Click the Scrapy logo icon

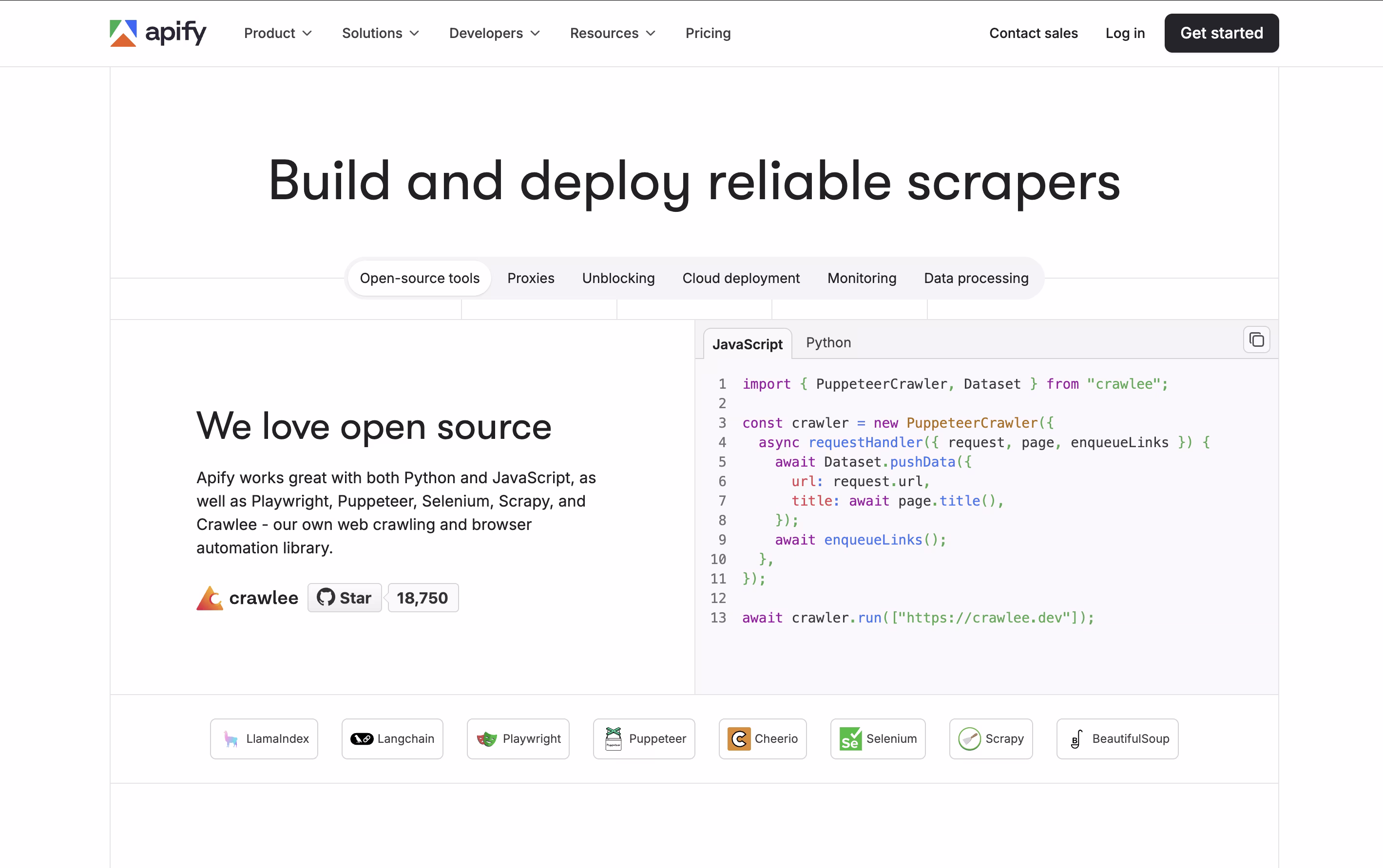point(969,739)
